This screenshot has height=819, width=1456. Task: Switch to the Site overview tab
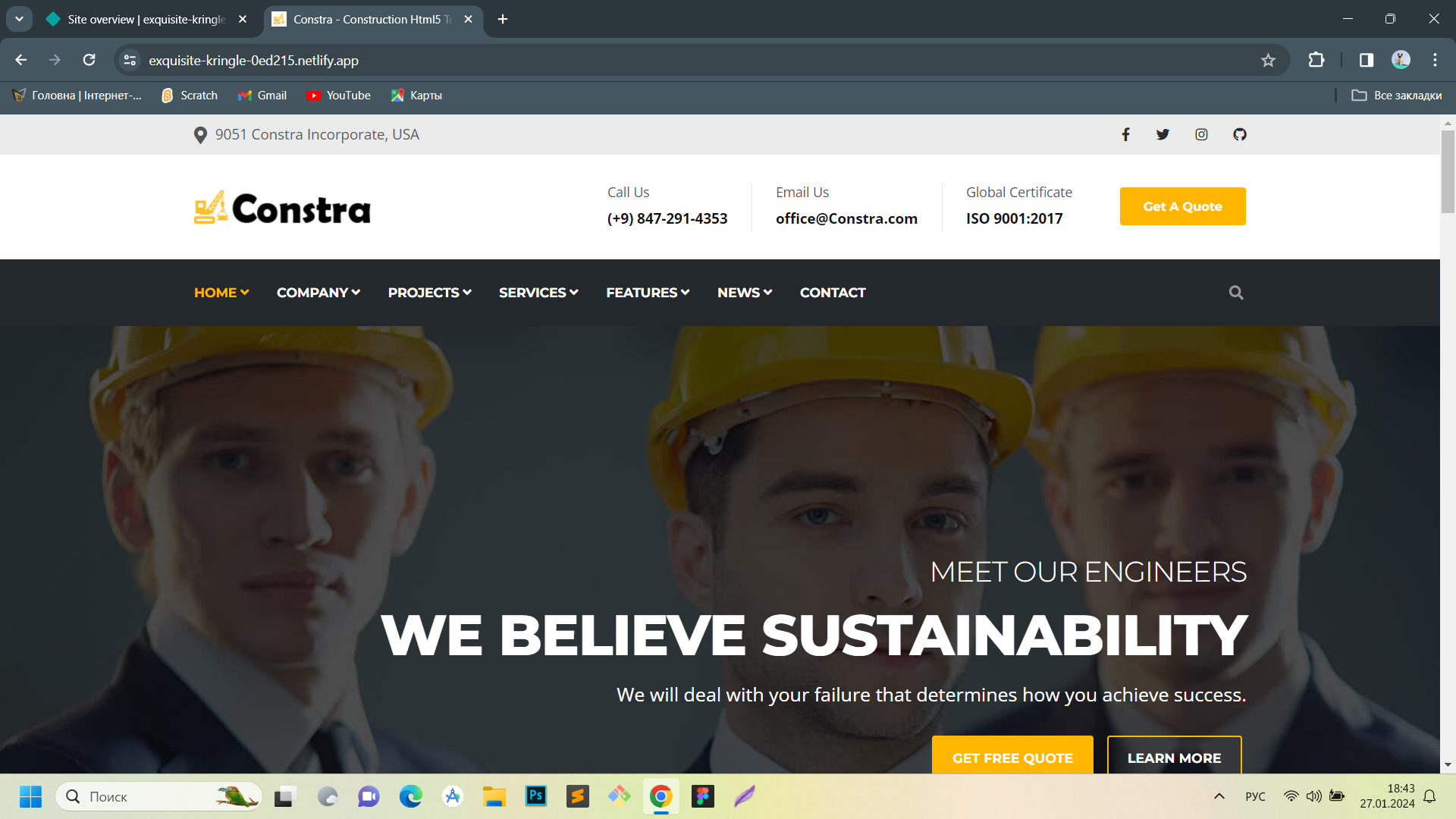click(146, 19)
